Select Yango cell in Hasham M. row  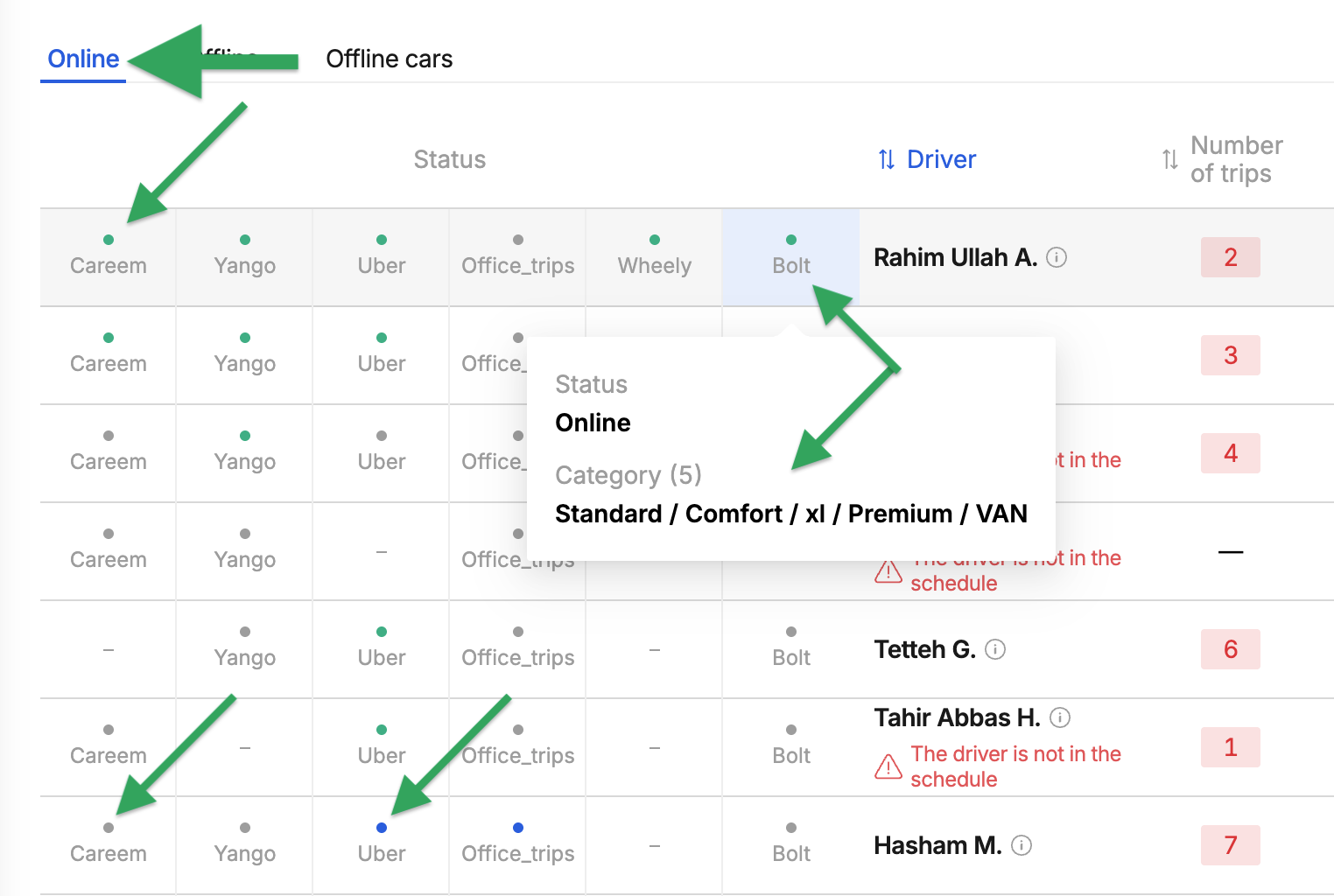(x=245, y=845)
